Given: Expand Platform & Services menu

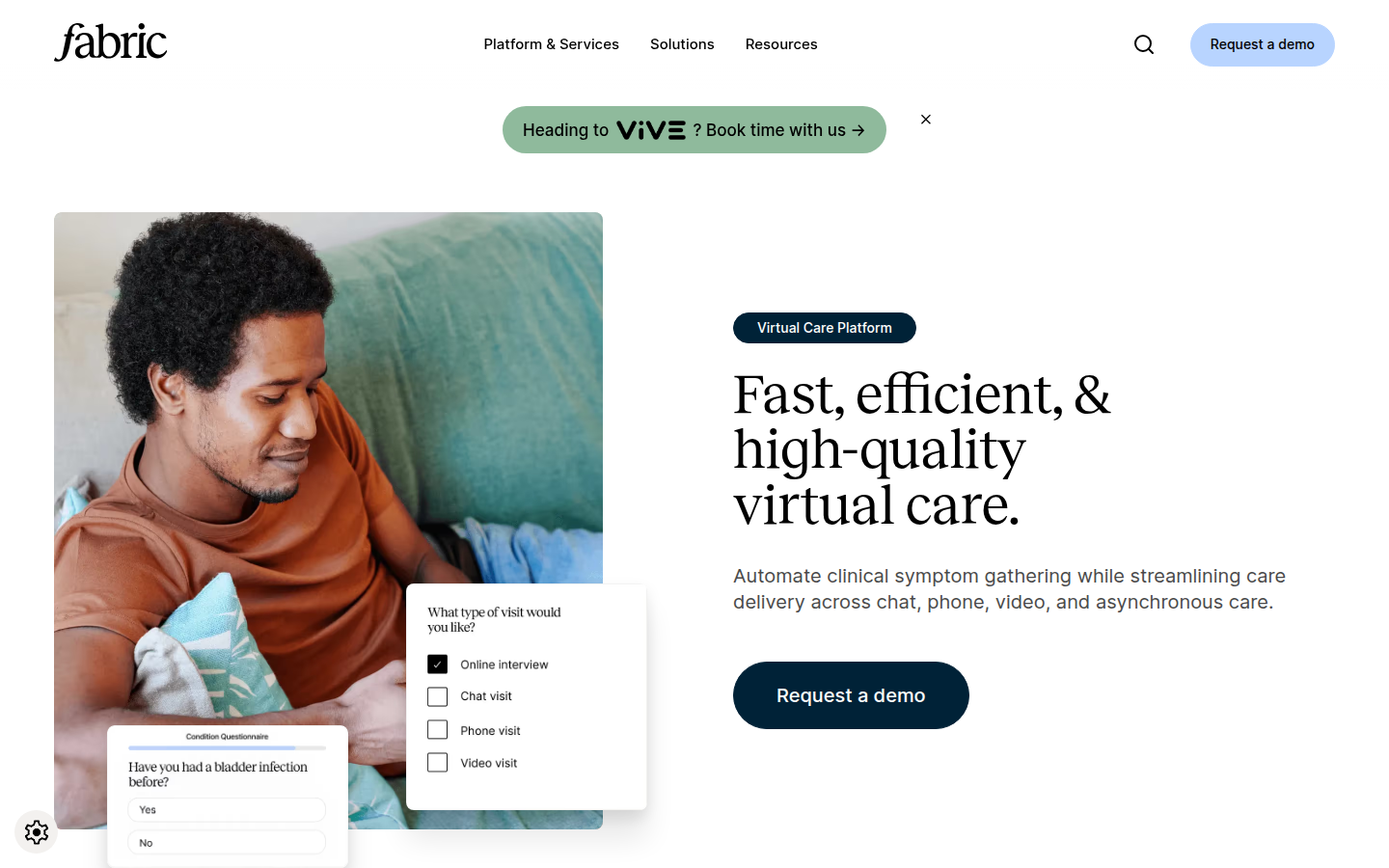Looking at the screenshot, I should pos(552,44).
